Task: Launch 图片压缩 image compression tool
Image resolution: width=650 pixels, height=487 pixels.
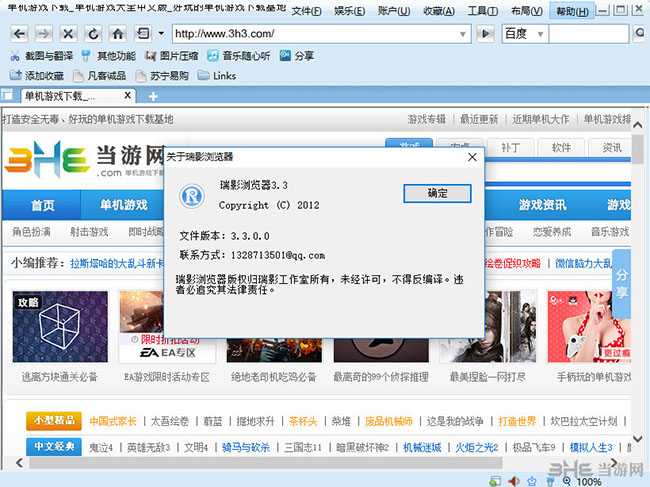Action: click(x=172, y=56)
